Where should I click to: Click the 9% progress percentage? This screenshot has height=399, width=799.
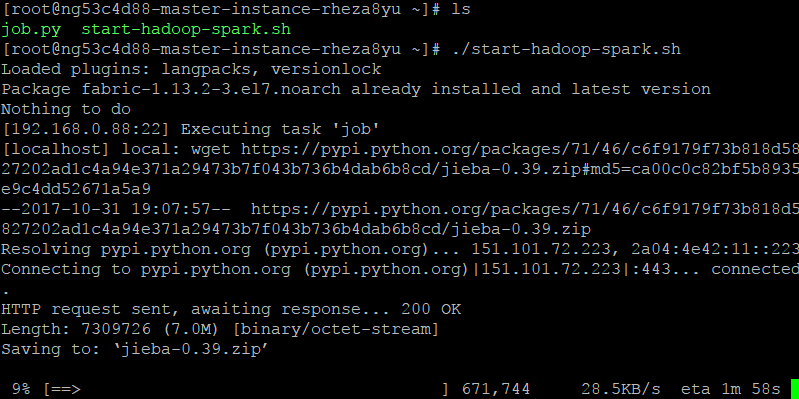[21, 389]
